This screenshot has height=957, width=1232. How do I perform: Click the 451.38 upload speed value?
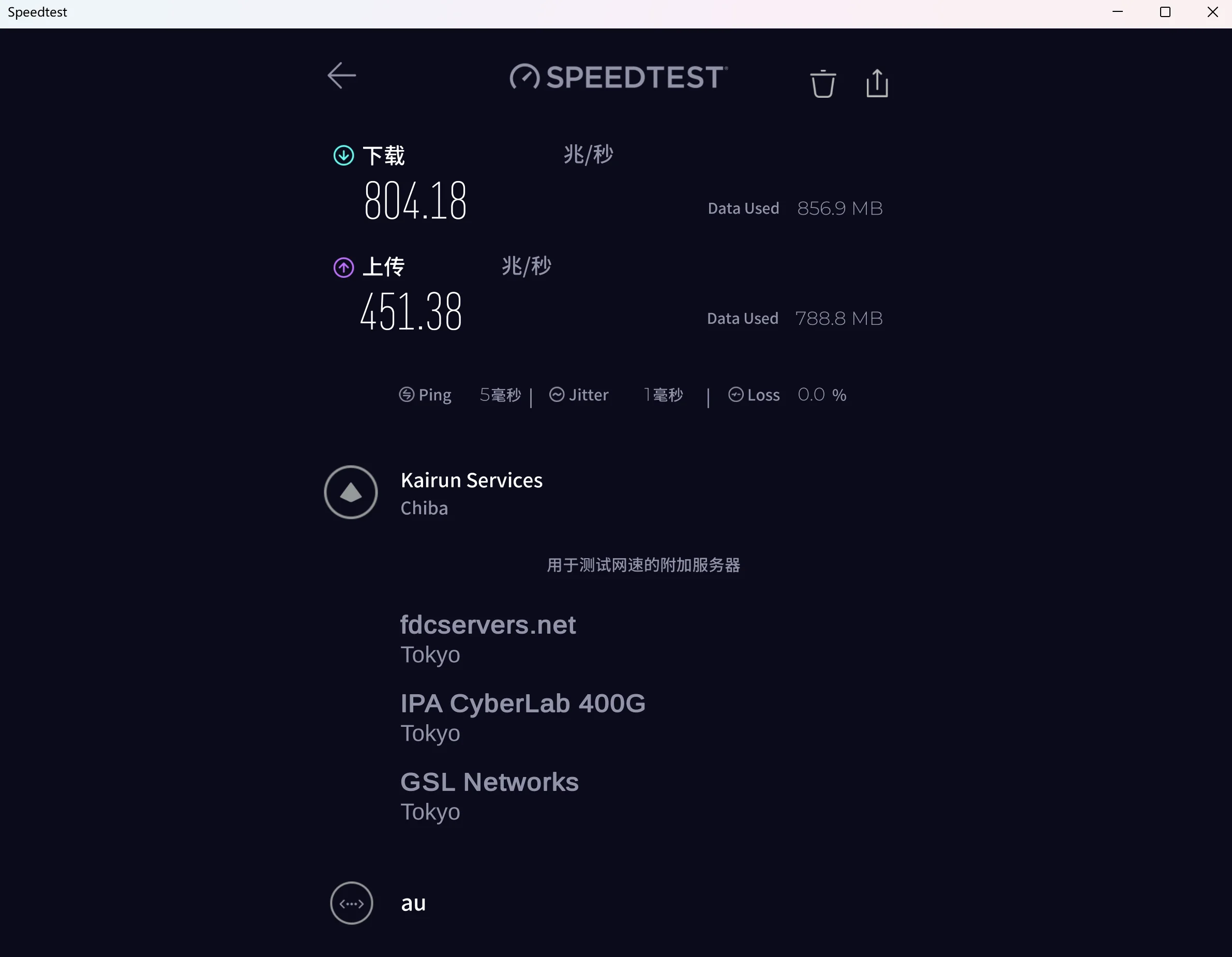[411, 311]
